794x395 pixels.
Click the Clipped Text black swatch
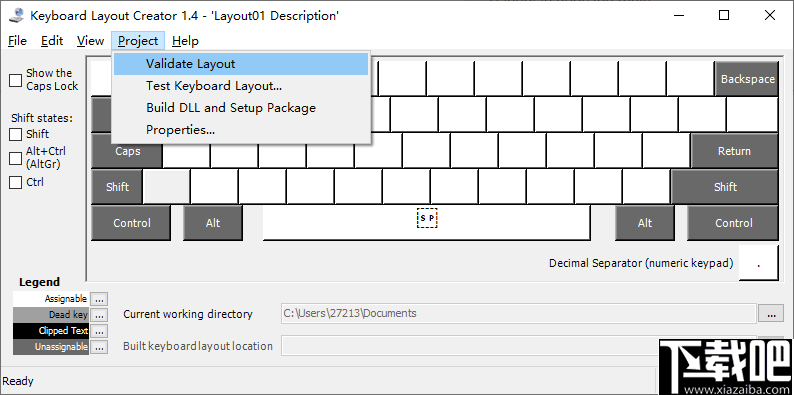click(x=51, y=331)
